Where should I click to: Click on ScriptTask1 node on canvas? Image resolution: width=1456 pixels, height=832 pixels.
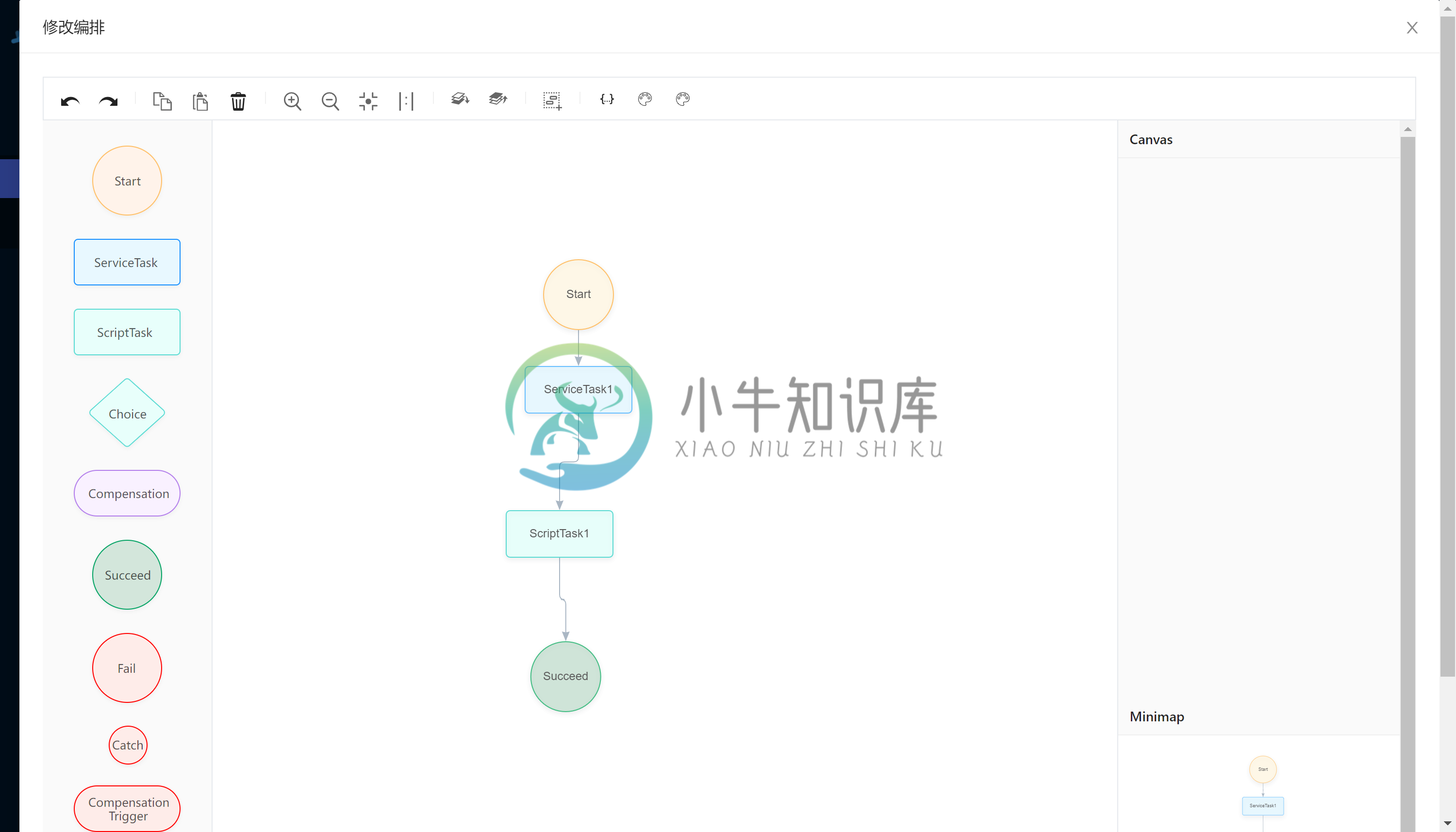(559, 532)
